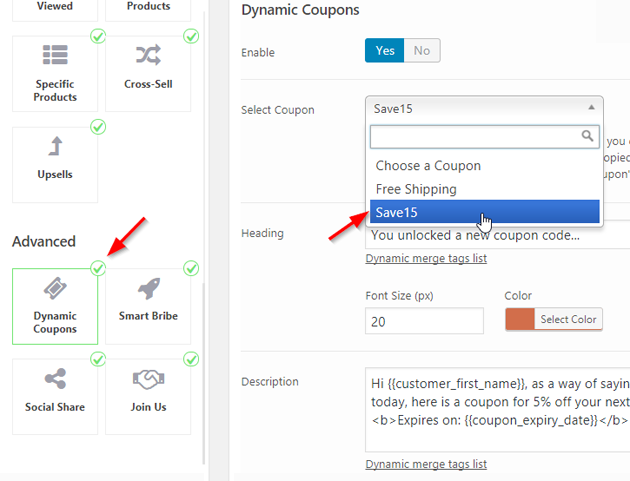
Task: Edit the Description text area
Action: tap(497, 409)
